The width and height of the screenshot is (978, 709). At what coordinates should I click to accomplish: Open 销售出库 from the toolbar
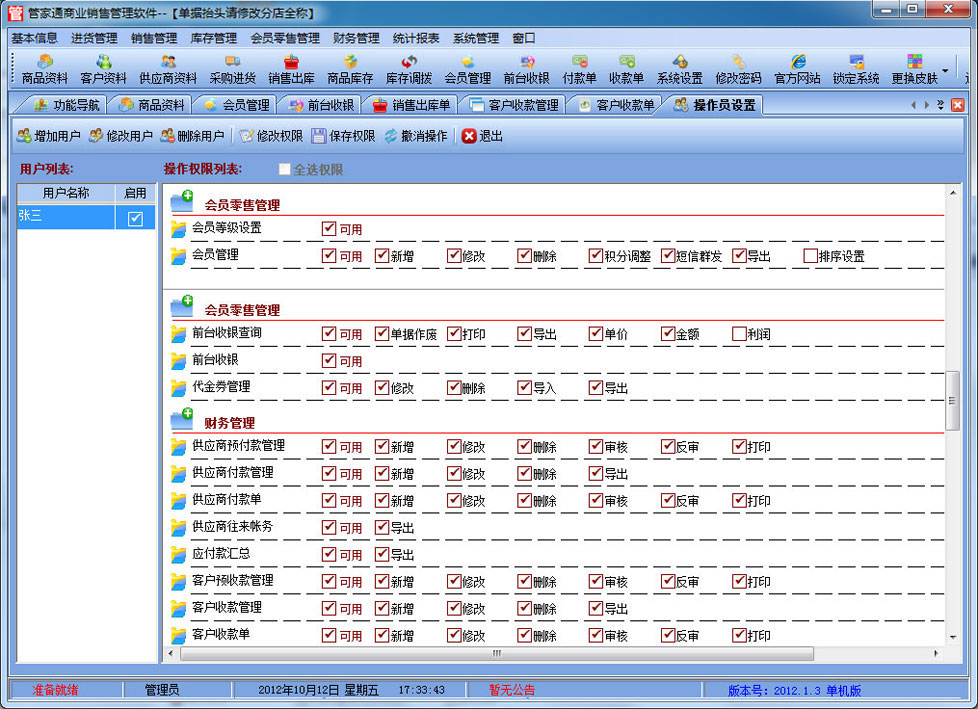pos(291,69)
